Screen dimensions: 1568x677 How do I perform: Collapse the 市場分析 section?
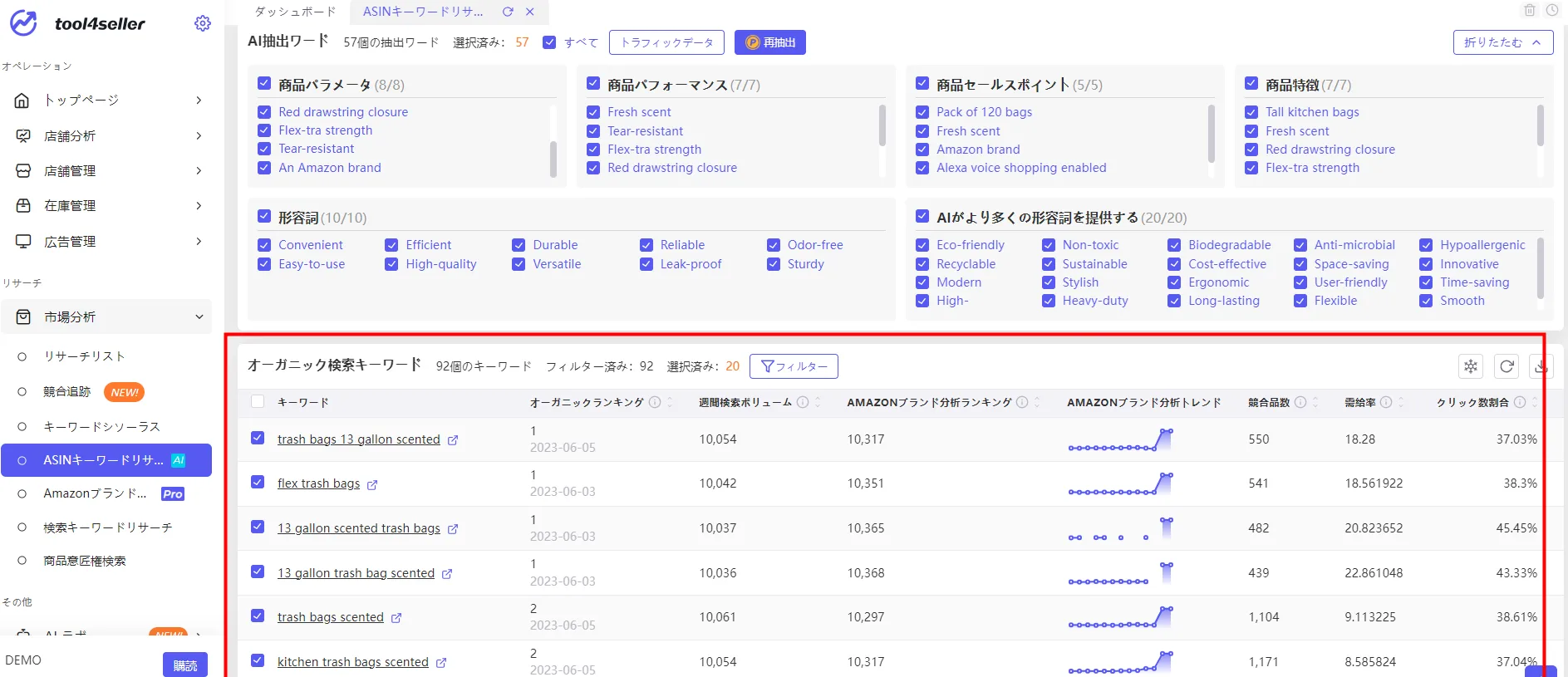pos(199,316)
